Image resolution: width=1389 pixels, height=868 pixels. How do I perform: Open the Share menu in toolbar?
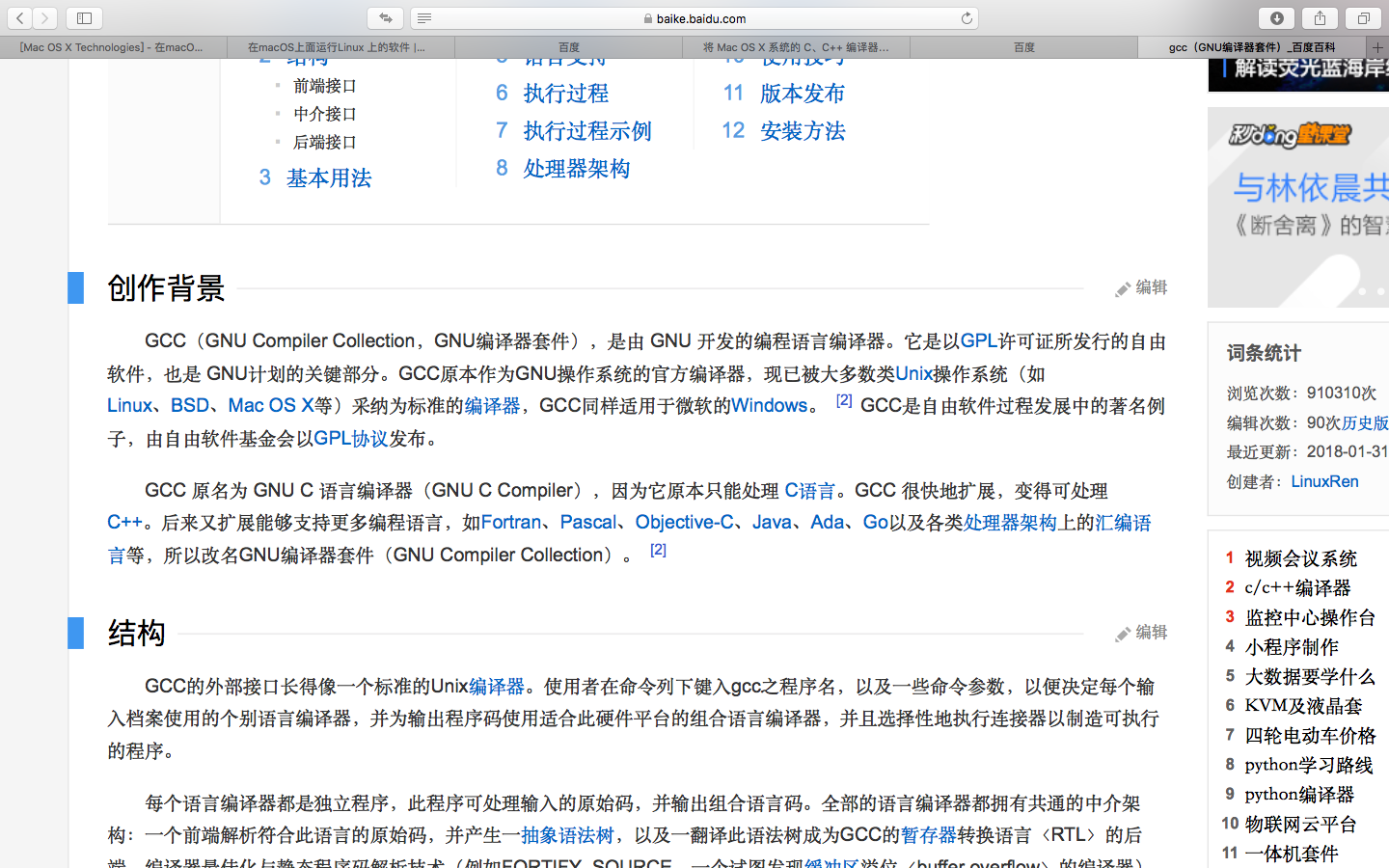1320,18
